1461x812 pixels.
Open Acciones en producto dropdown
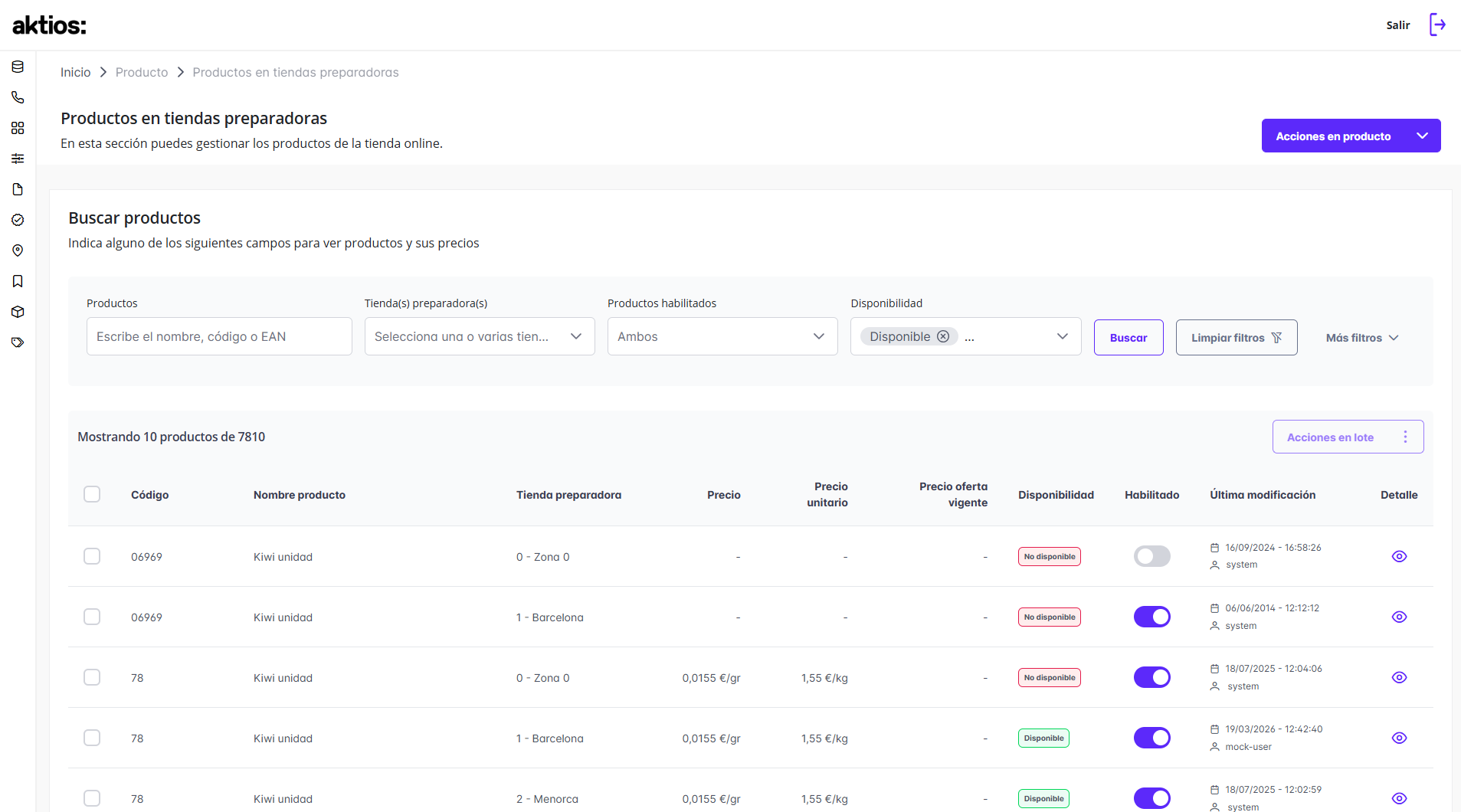click(1351, 136)
